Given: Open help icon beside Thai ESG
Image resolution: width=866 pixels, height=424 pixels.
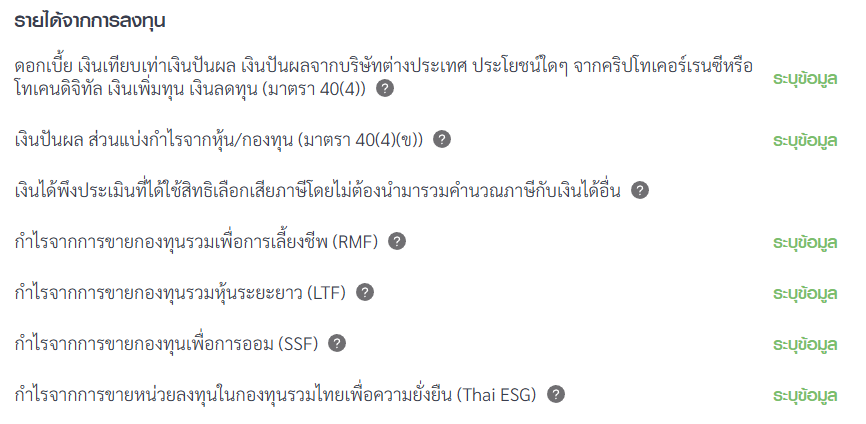Looking at the screenshot, I should click(556, 394).
